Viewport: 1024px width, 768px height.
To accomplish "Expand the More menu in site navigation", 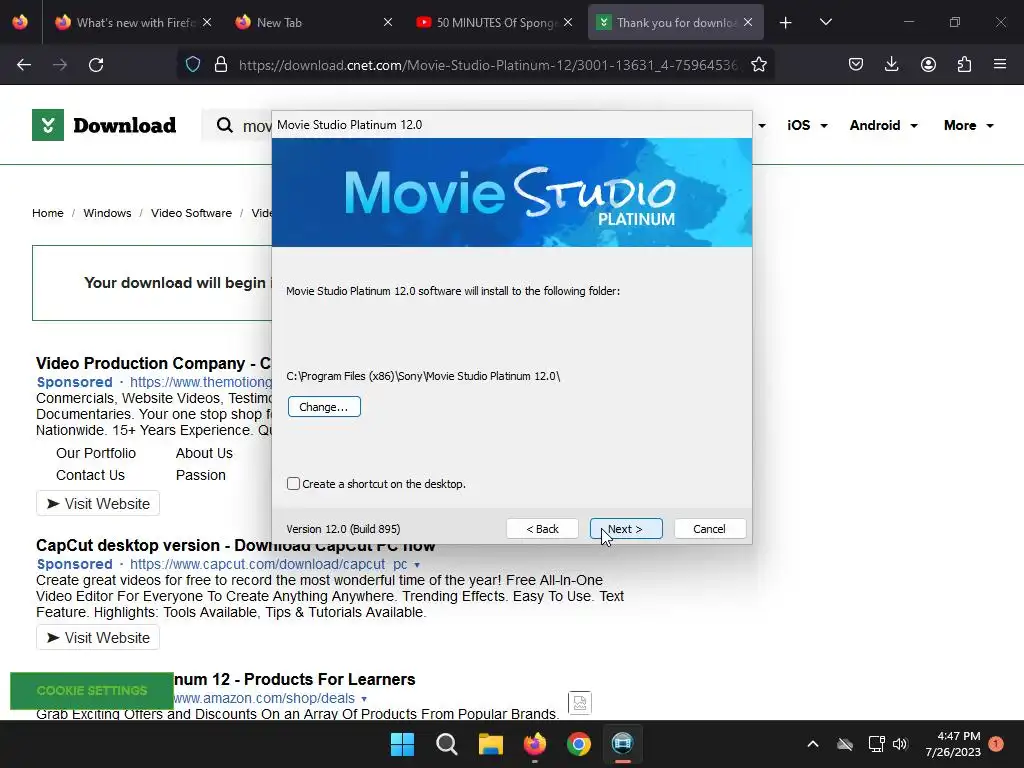I will click(968, 125).
